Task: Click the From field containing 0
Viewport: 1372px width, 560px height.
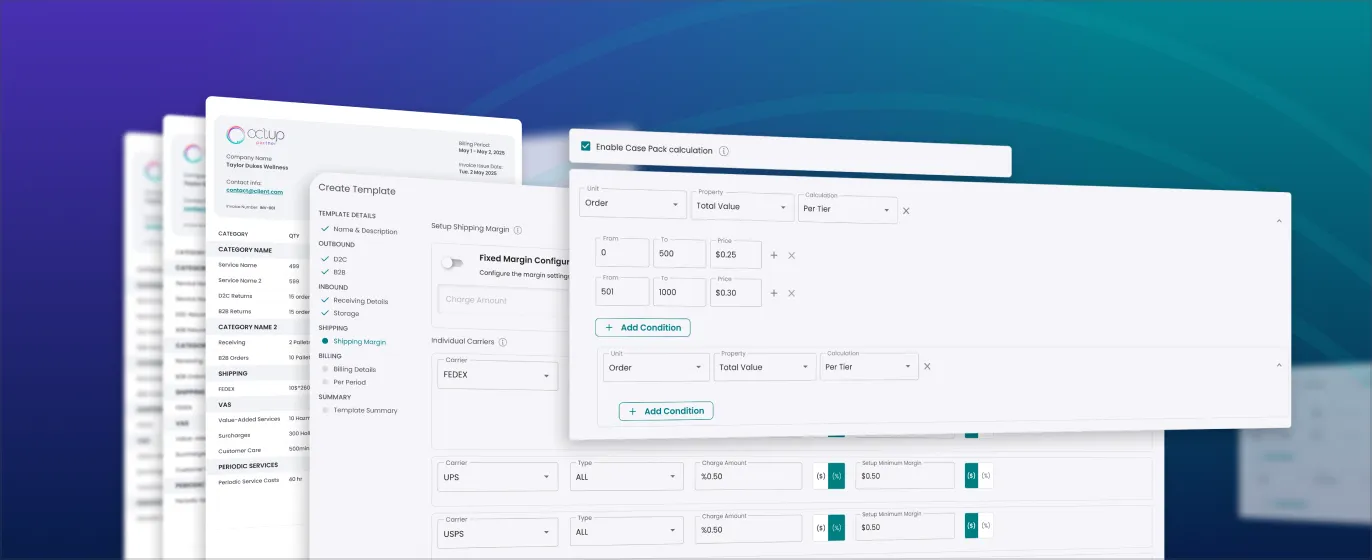Action: point(621,251)
